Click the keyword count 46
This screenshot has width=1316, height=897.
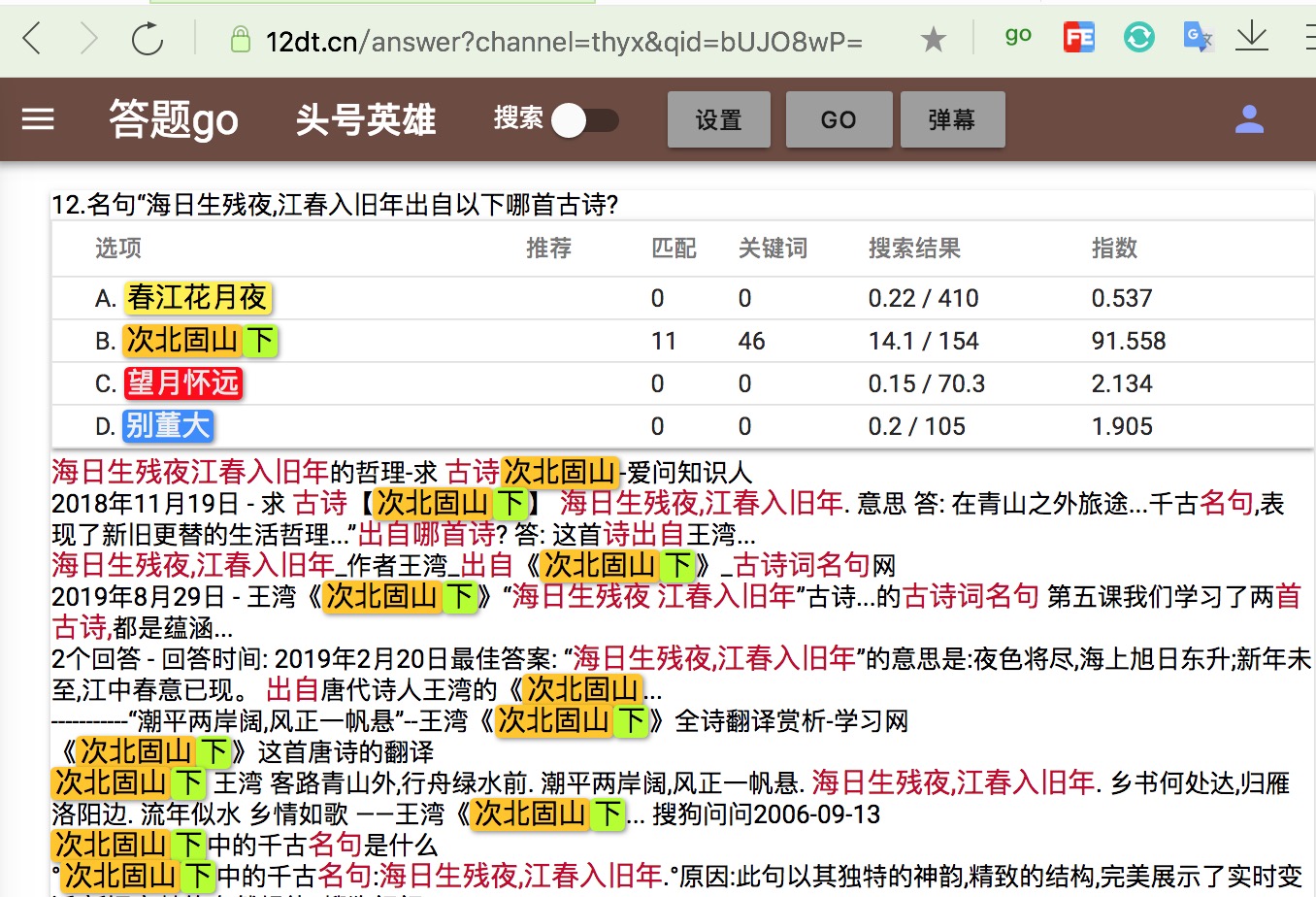752,341
